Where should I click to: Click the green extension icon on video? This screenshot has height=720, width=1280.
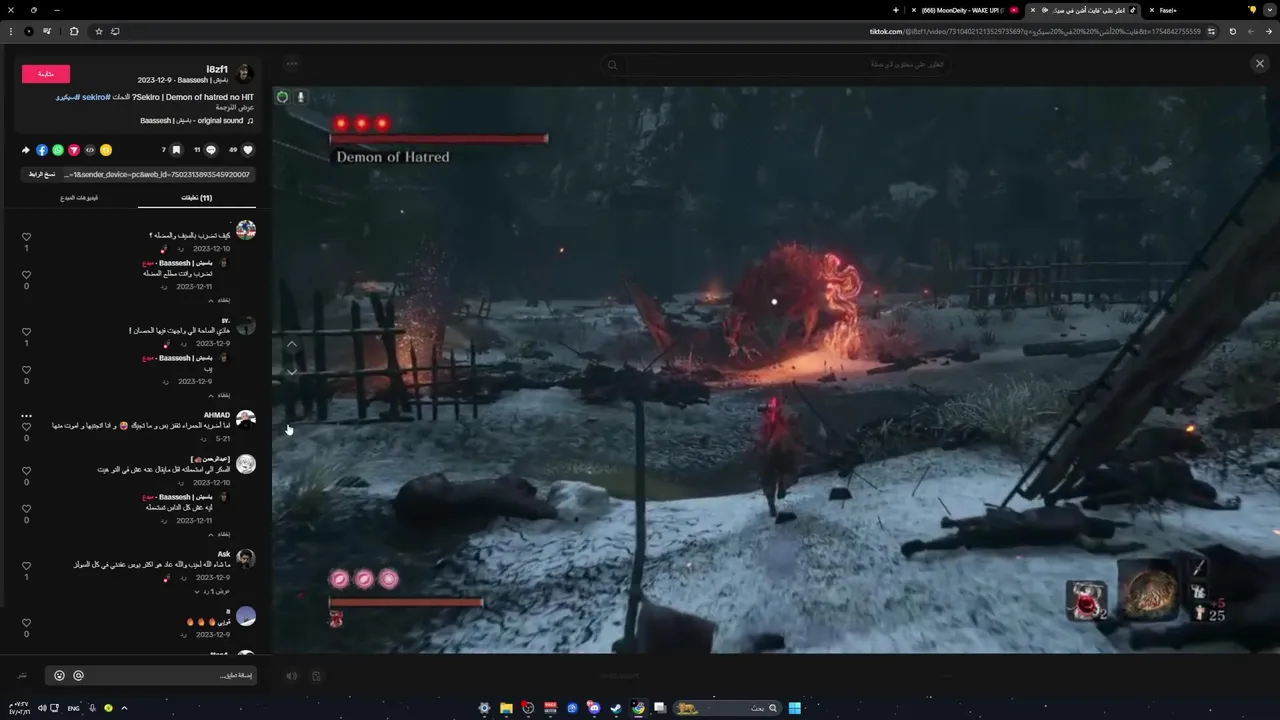[x=282, y=97]
